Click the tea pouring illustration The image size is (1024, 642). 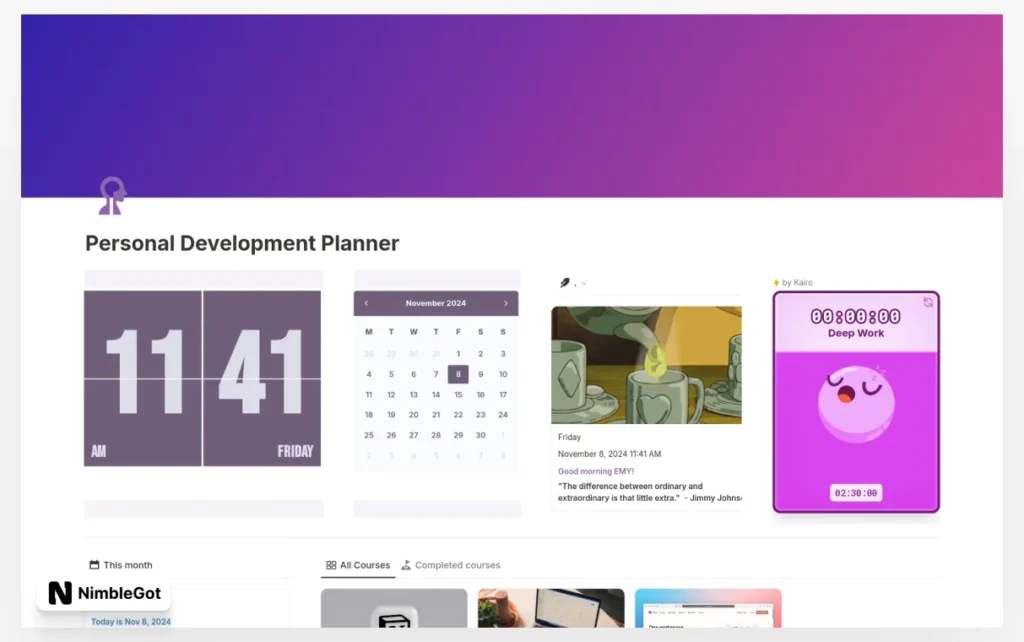(647, 365)
